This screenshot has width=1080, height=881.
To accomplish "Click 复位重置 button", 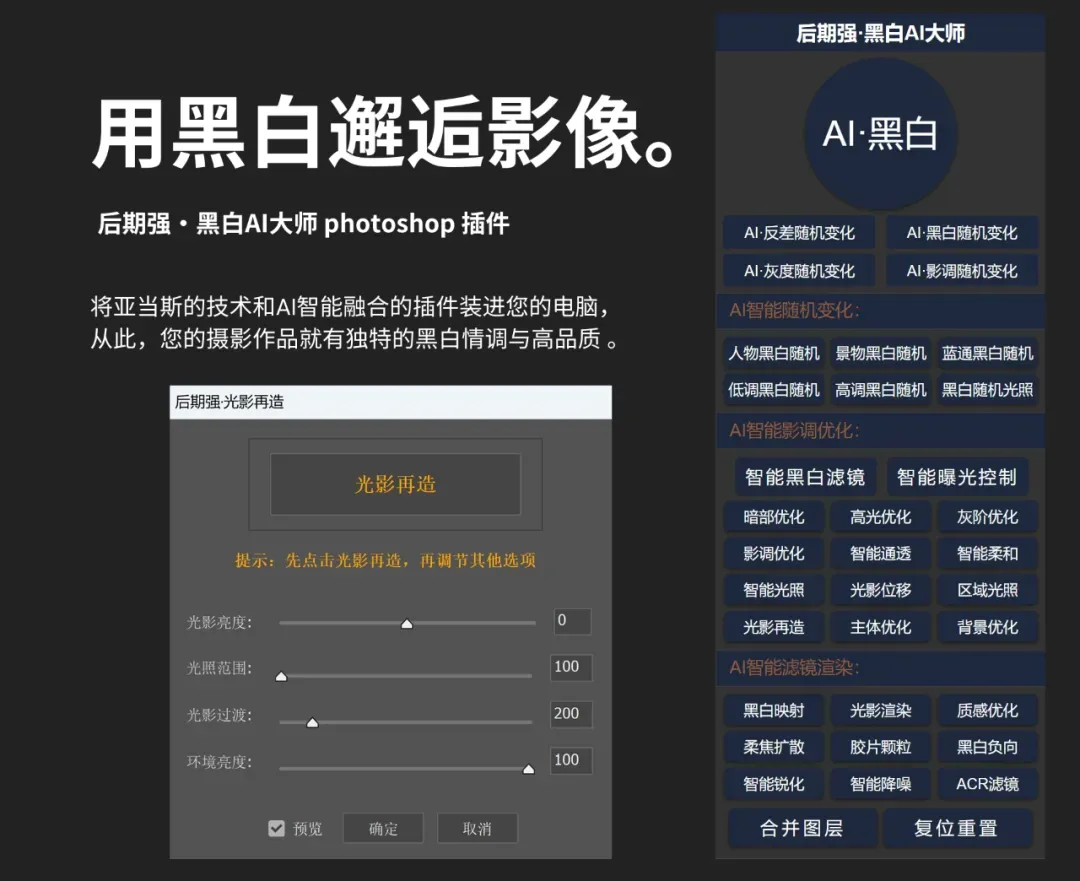I will pyautogui.click(x=957, y=828).
